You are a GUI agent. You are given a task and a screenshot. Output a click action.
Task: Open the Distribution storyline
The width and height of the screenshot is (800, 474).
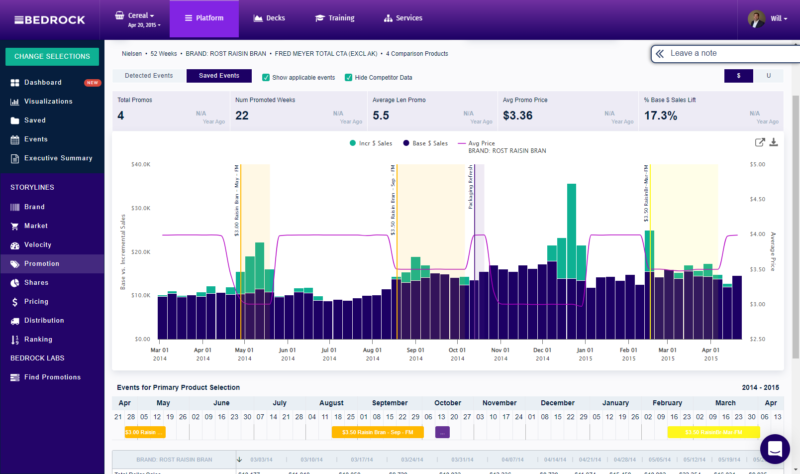(44, 320)
